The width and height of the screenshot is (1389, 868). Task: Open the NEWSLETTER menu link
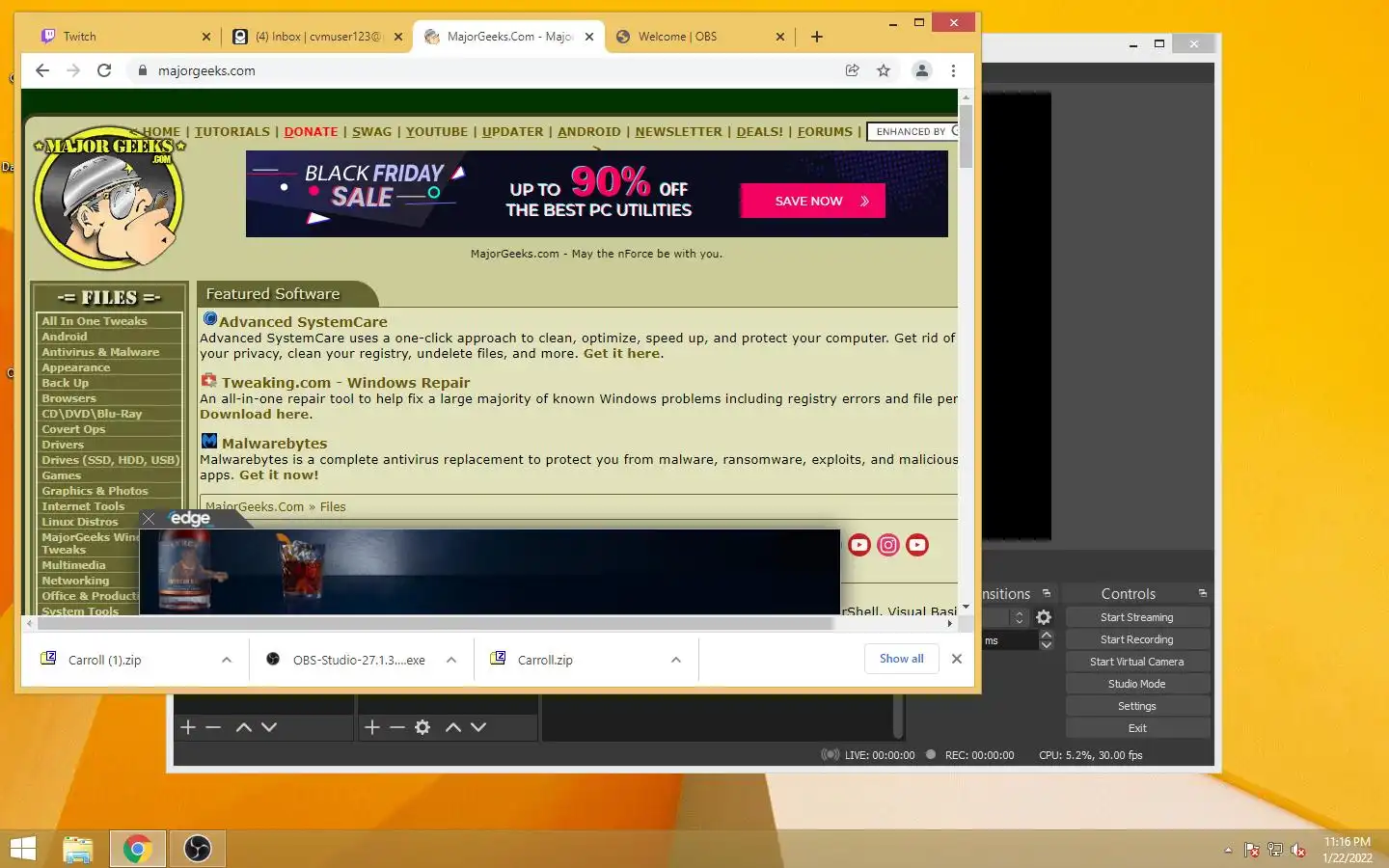coord(678,131)
